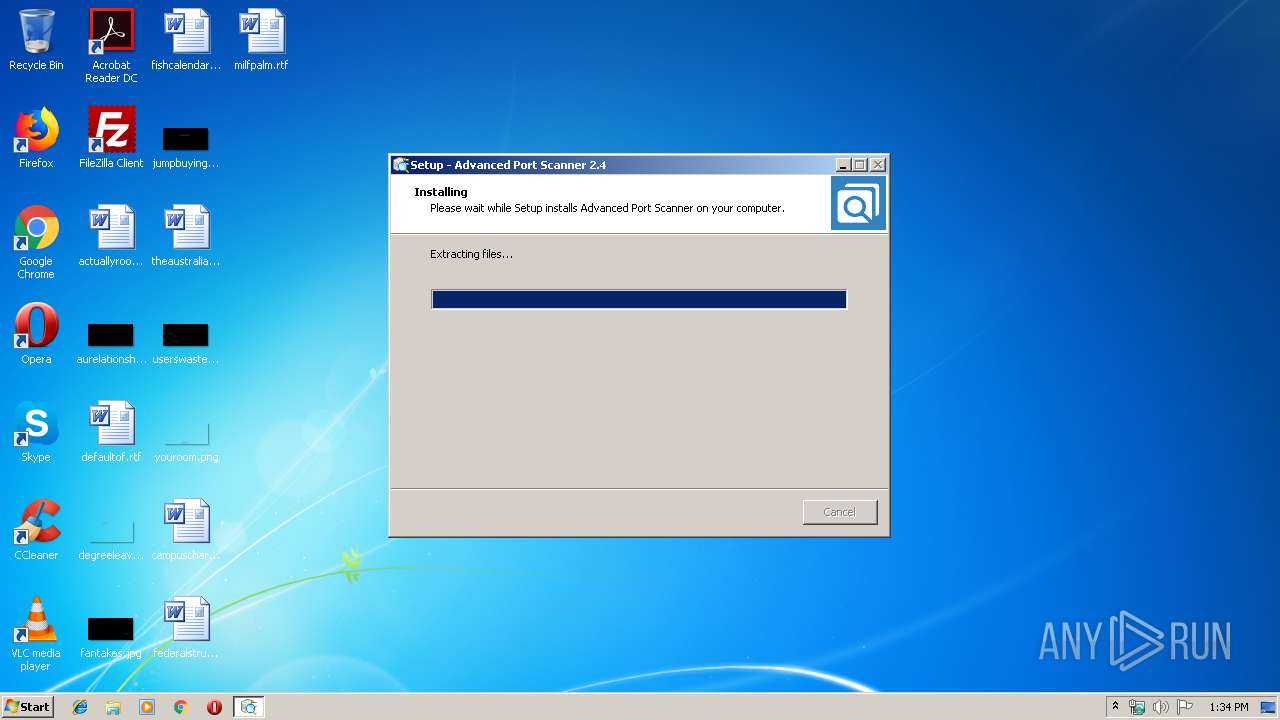Screen dimensions: 1280x720
Task: Select the campuschar Word document icon
Action: [186, 530]
